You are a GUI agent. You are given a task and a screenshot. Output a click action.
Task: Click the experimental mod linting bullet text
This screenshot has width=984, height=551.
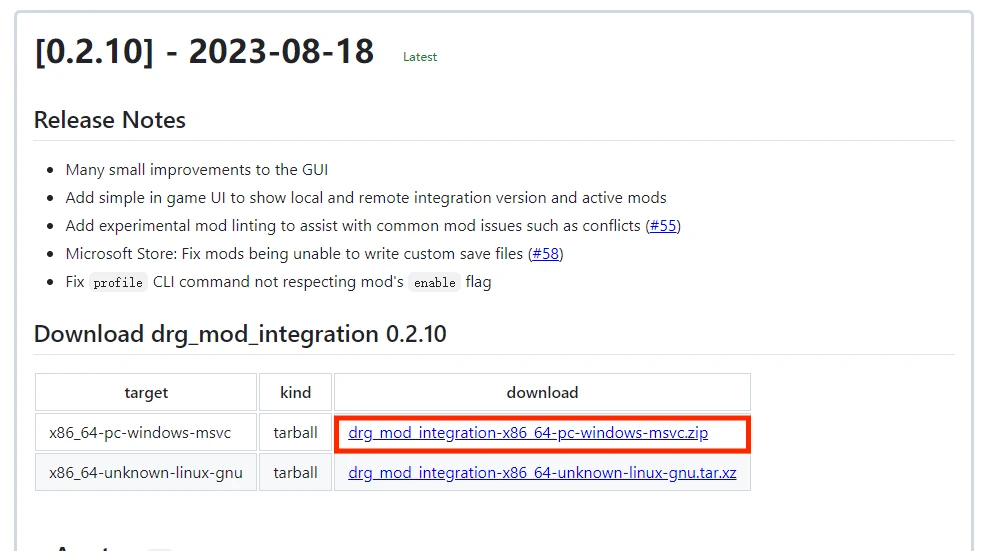tap(355, 226)
